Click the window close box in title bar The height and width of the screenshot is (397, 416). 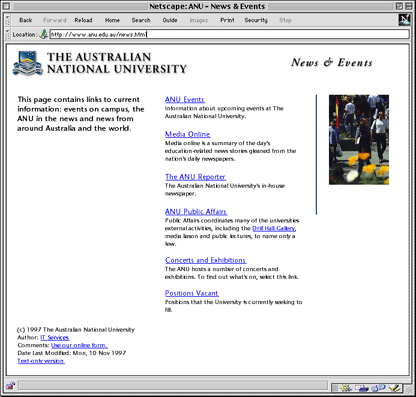7,6
